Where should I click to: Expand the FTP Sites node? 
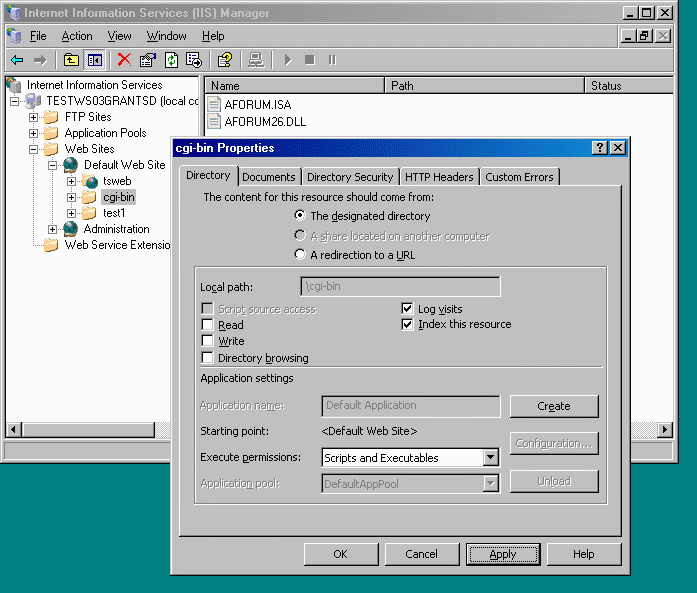click(x=33, y=117)
